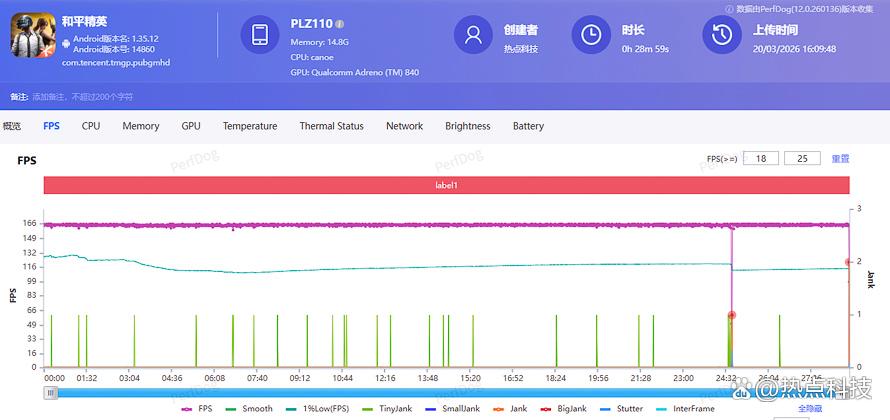Viewport: 890px width, 420px height.
Task: Toggle the InterFrame legend entry
Action: tap(685, 409)
